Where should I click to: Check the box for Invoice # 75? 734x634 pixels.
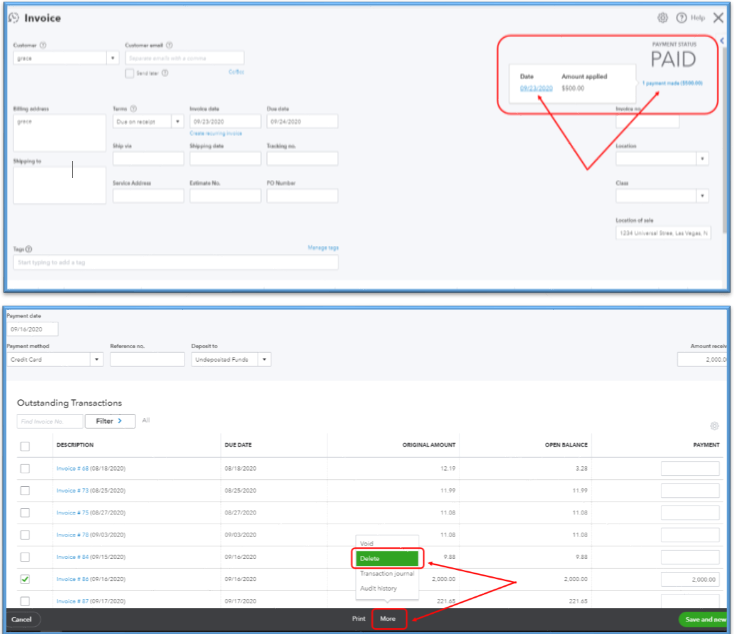25,512
